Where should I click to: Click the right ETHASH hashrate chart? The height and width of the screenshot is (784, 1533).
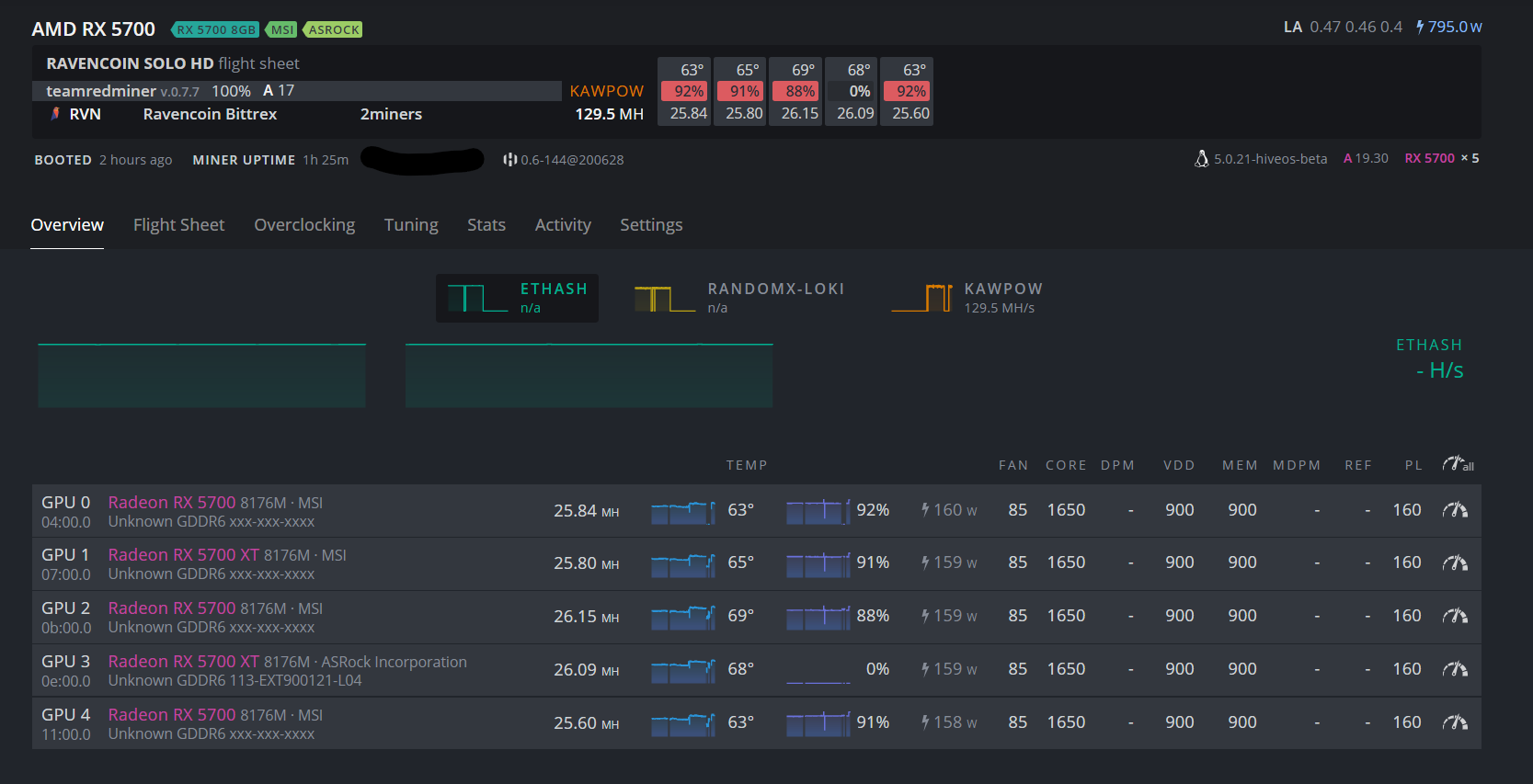(589, 375)
